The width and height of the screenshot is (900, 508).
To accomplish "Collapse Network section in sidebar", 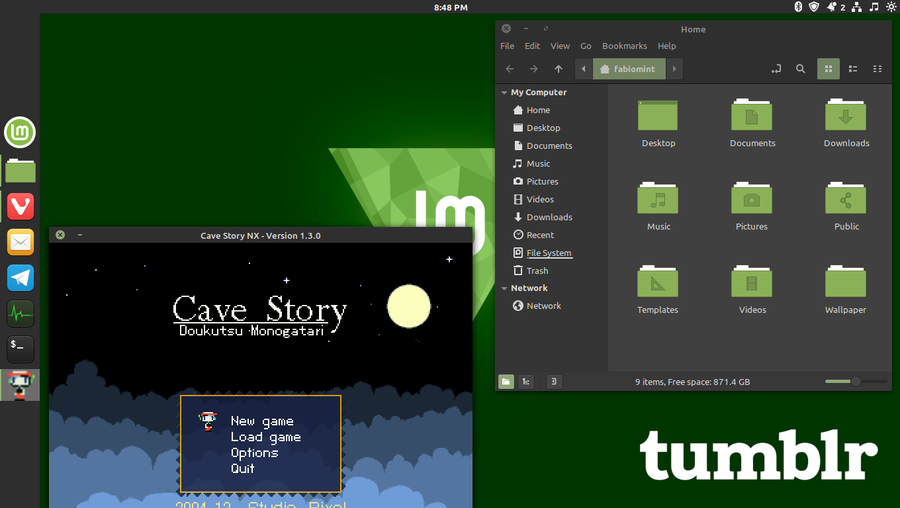I will pyautogui.click(x=504, y=288).
